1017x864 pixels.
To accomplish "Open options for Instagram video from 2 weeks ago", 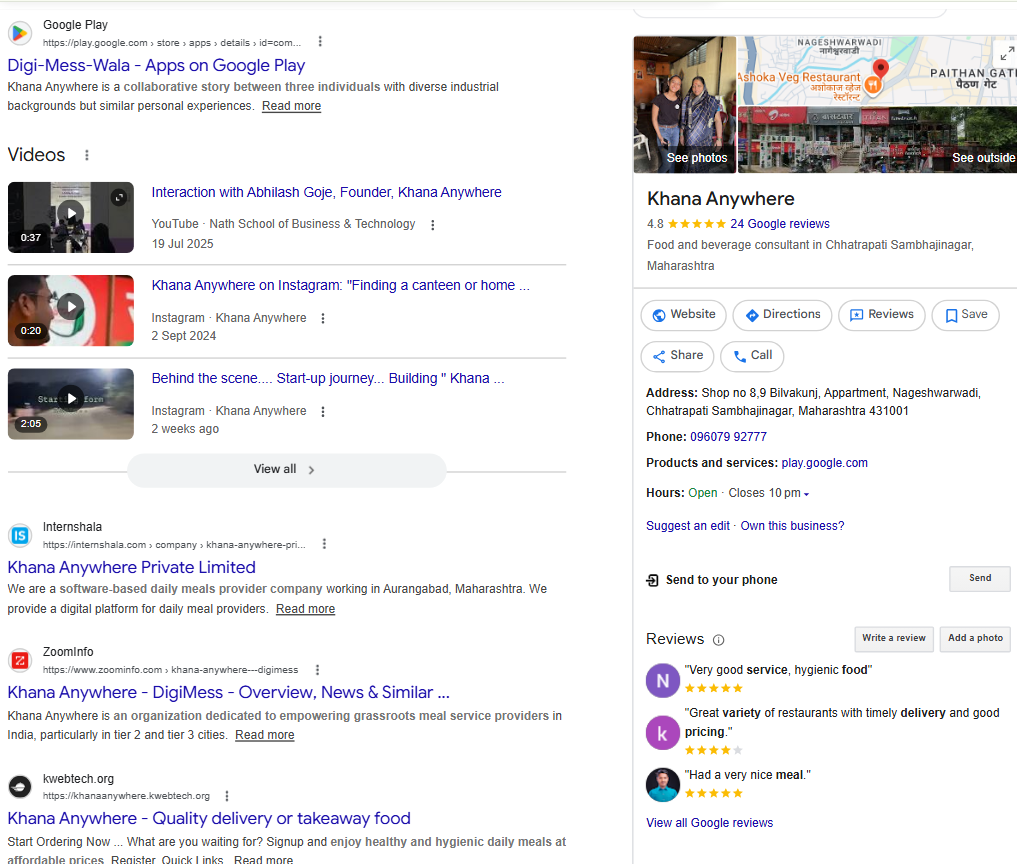I will (x=323, y=411).
